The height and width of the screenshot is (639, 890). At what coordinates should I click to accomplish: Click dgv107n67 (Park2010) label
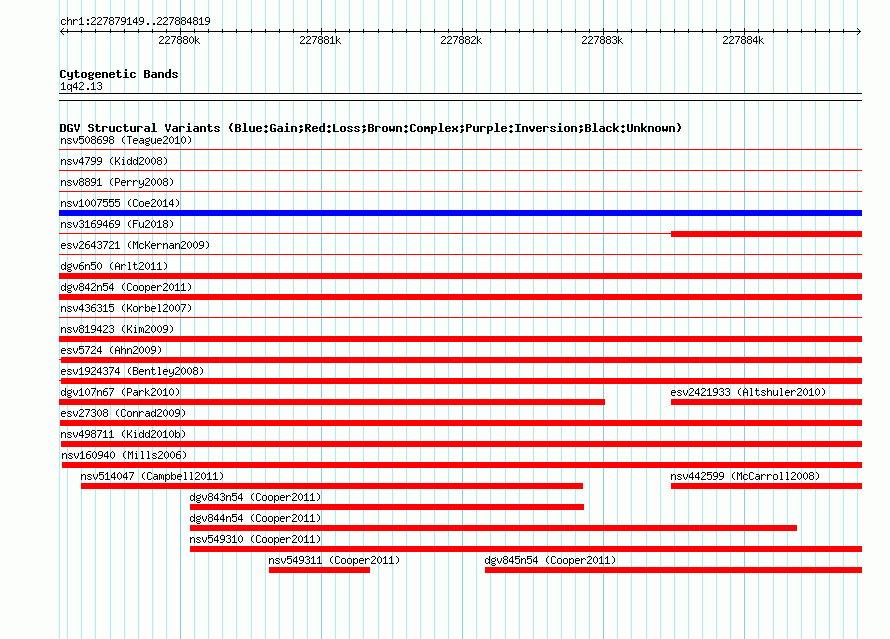click(x=120, y=392)
